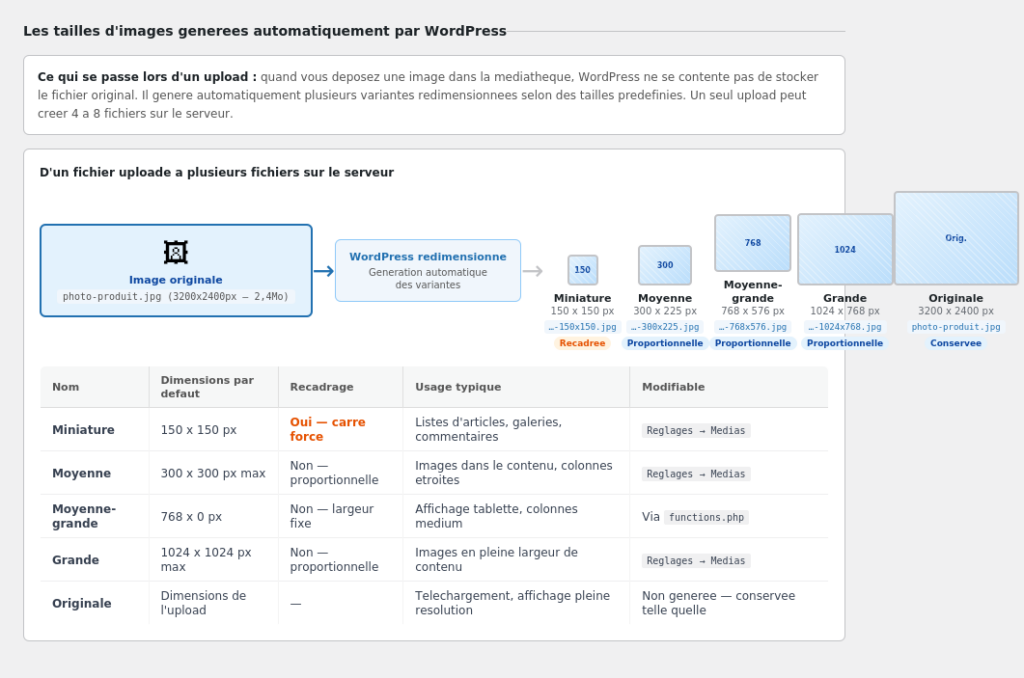Viewport: 1024px width, 678px height.
Task: Click the Moyenne row name in table
Action: click(81, 473)
